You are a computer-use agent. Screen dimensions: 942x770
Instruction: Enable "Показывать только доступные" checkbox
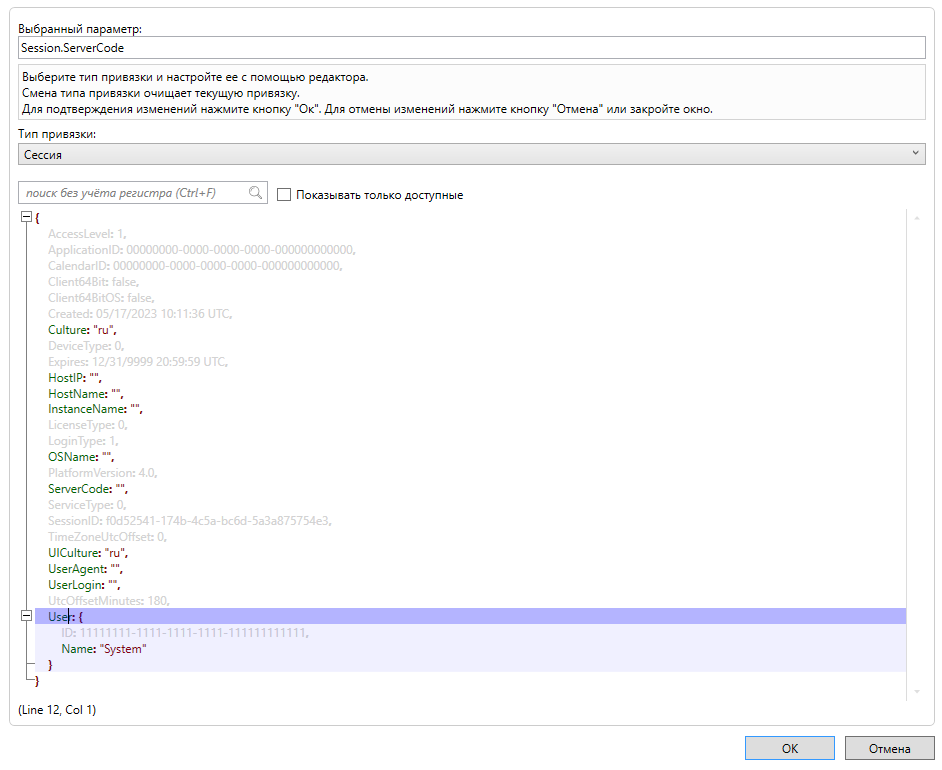click(x=284, y=195)
